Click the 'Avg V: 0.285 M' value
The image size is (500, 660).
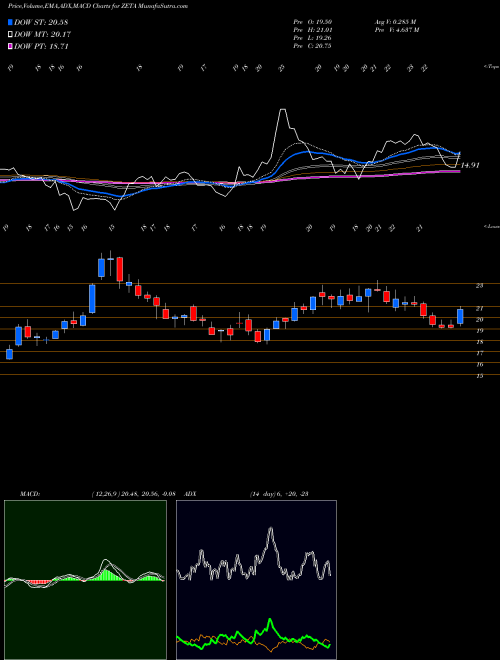[x=395, y=22]
